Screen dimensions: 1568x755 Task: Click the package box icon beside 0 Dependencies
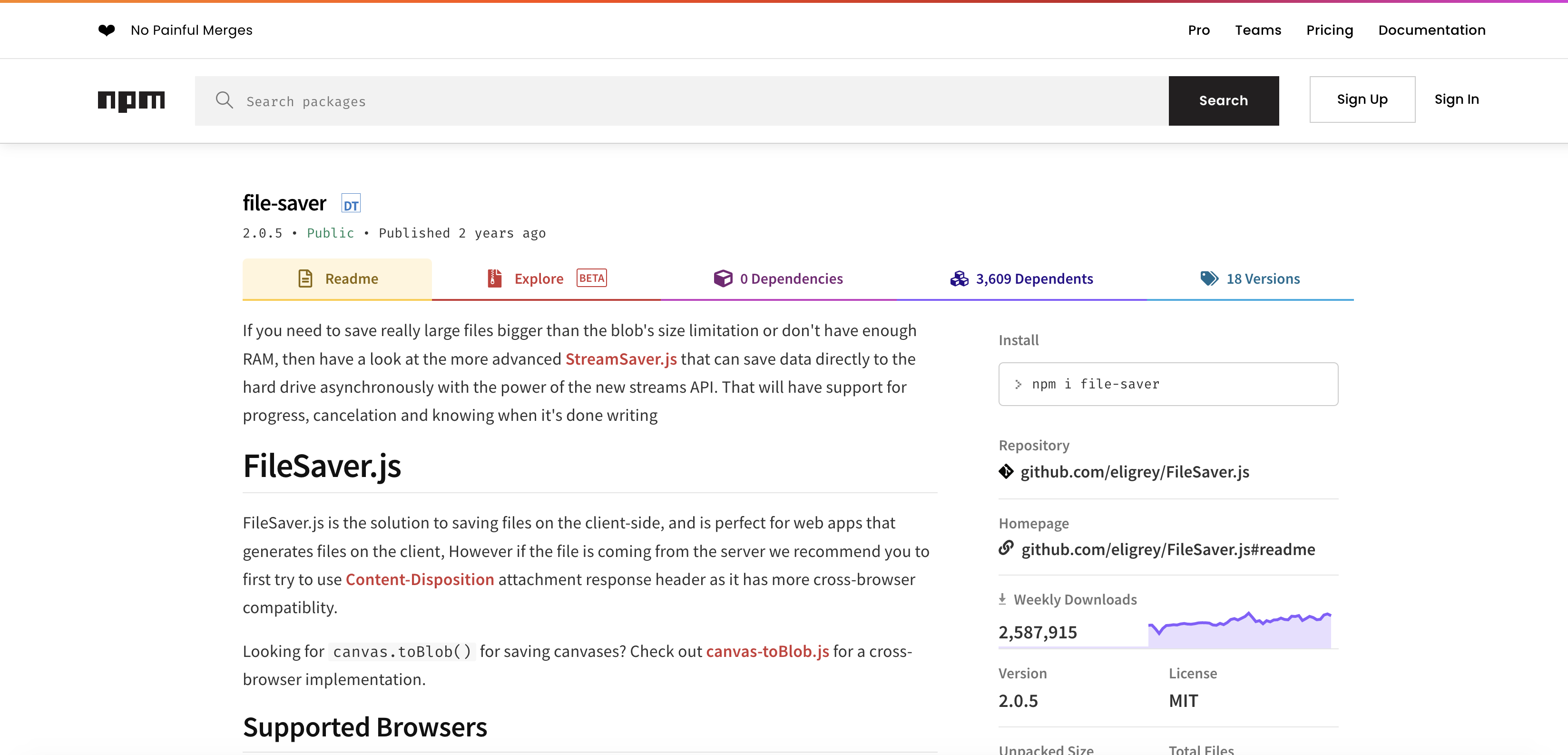coord(723,278)
